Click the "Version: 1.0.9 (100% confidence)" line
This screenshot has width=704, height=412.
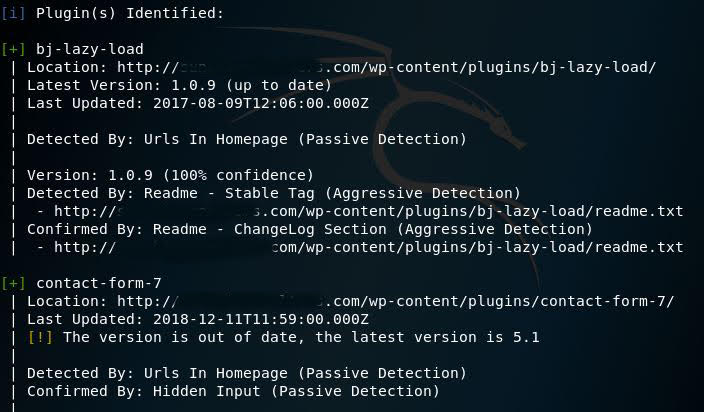(x=170, y=175)
